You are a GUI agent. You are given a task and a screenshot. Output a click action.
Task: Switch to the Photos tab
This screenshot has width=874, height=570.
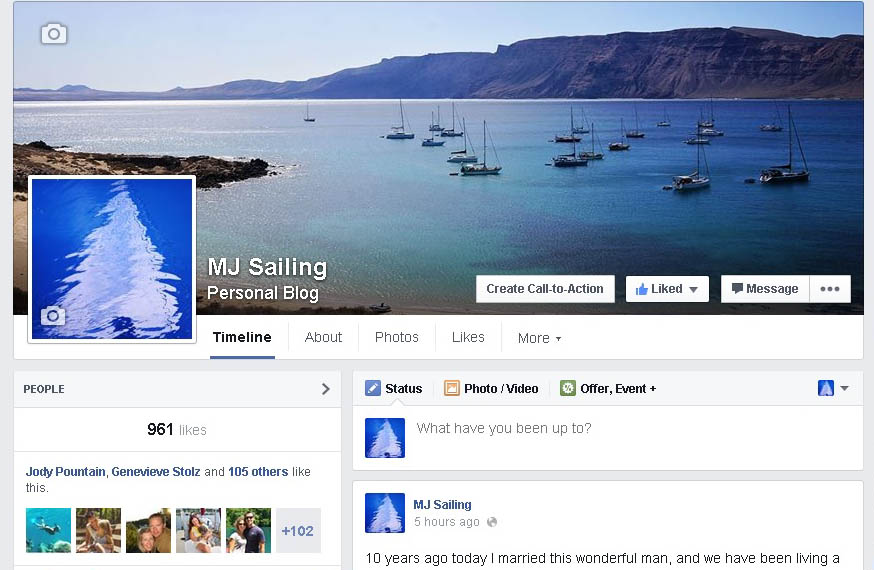click(x=397, y=337)
